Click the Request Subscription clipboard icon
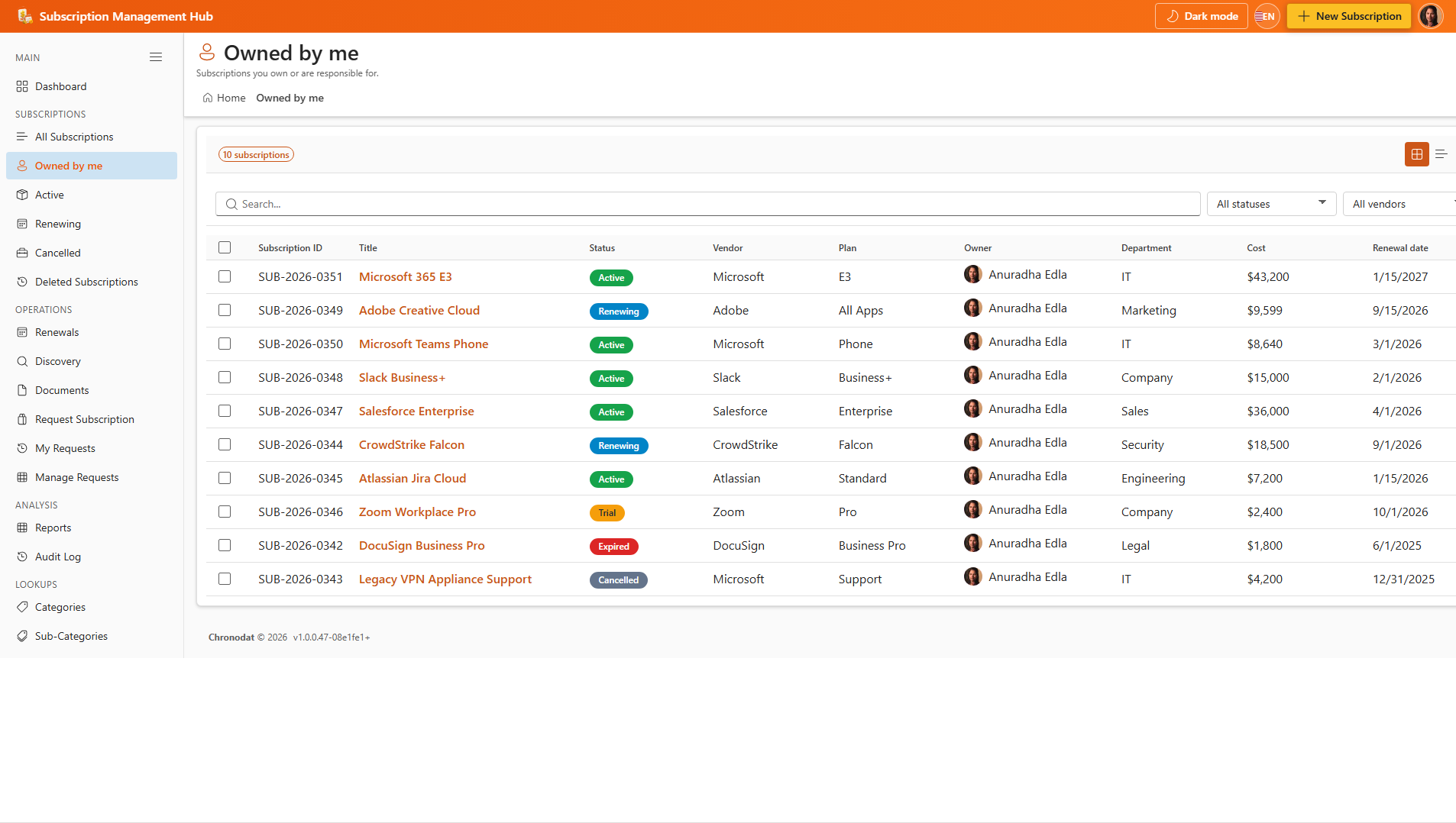This screenshot has height=823, width=1456. 22,419
